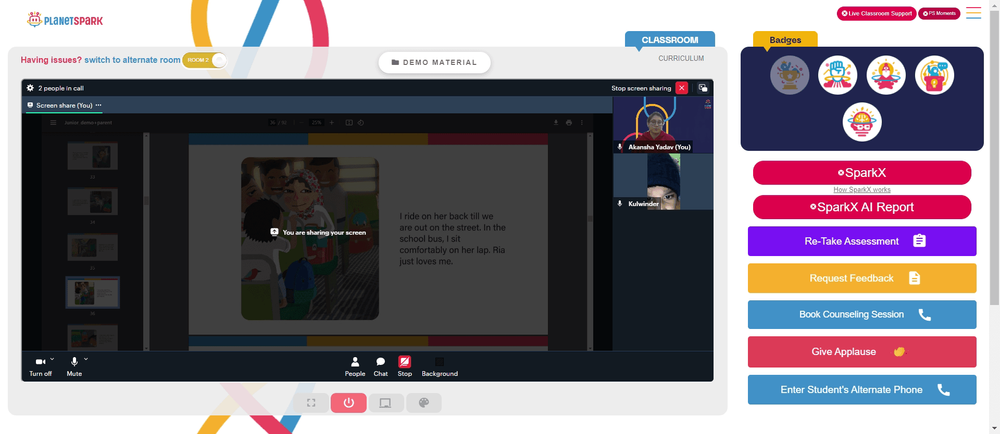This screenshot has width=1000, height=434.
Task: Click the PlanetSpark logo
Action: coord(65,20)
